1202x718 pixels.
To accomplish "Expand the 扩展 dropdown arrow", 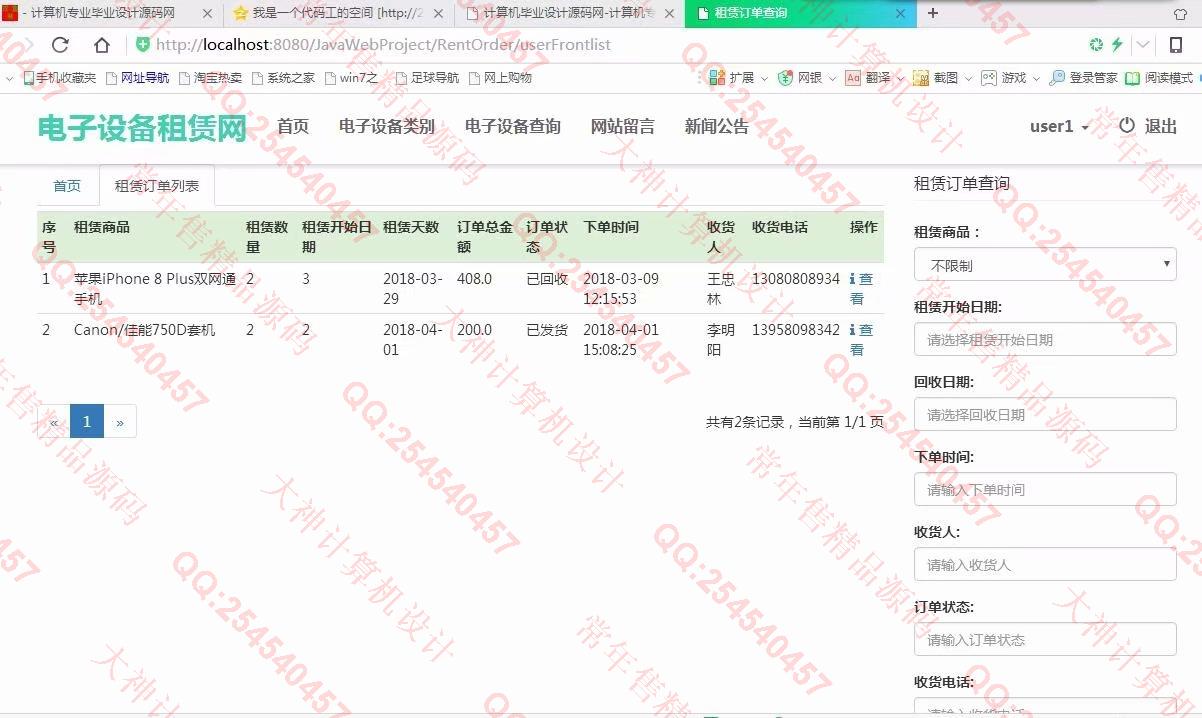I will tap(764, 78).
